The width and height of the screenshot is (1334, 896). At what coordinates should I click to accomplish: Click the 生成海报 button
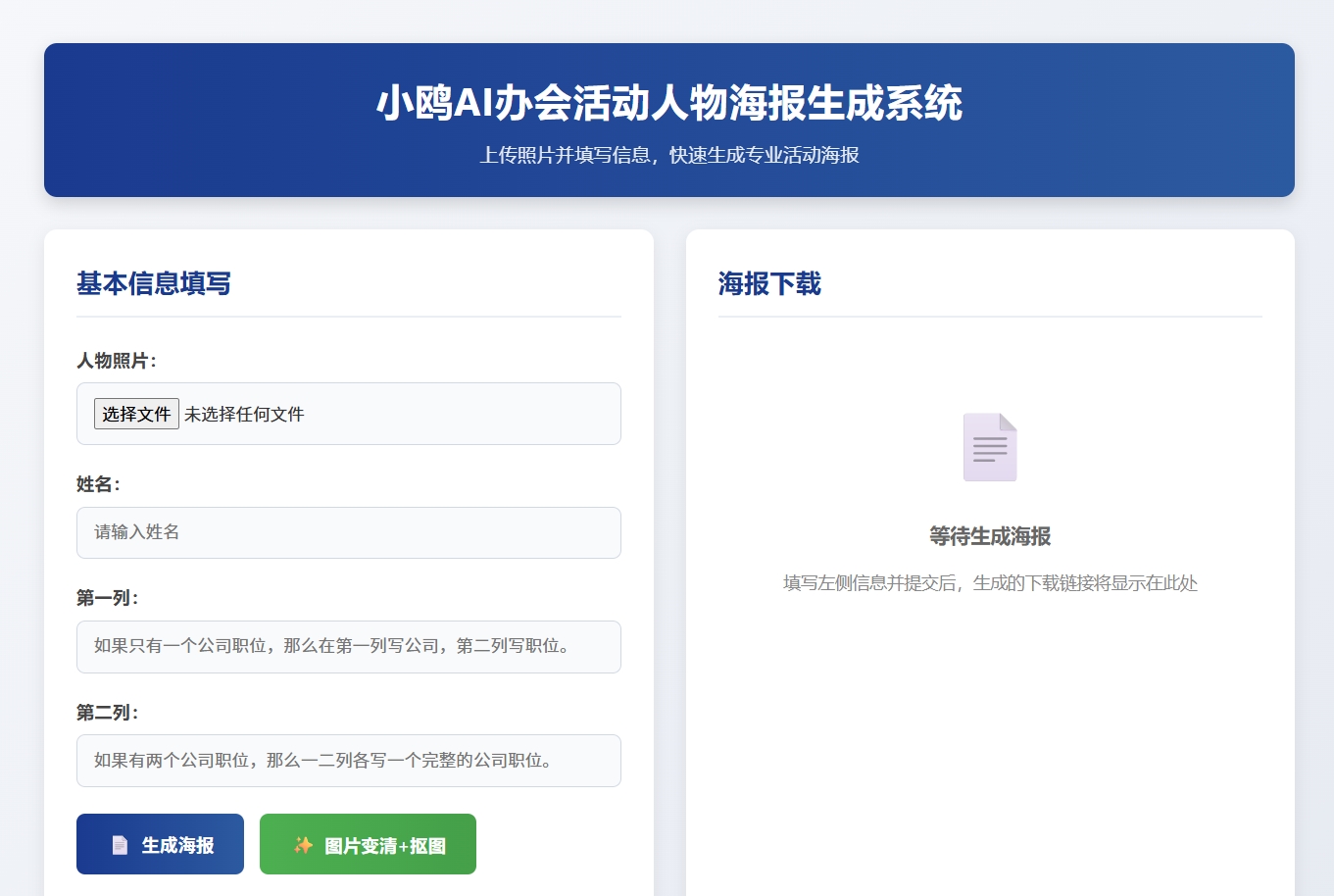click(x=160, y=844)
